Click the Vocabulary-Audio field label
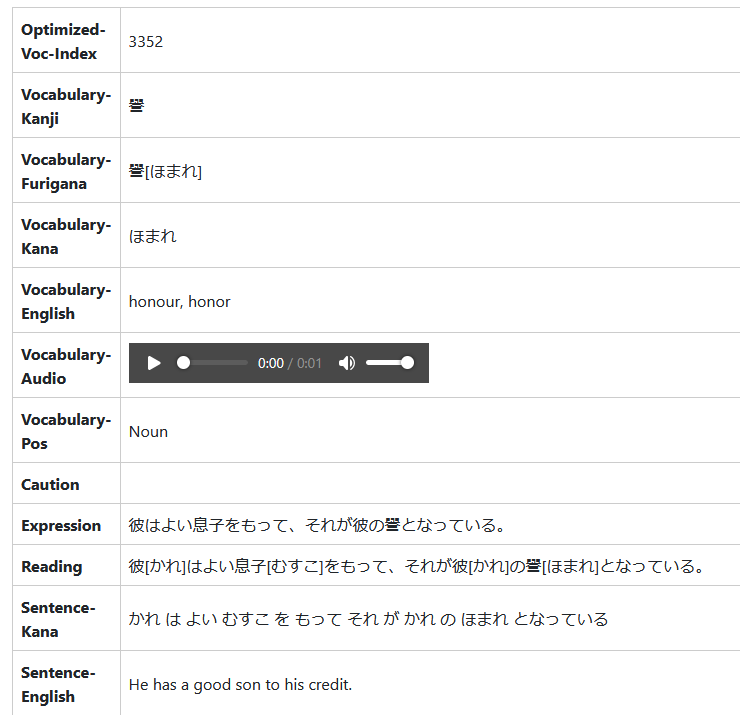Image resolution: width=740 pixels, height=715 pixels. [66, 366]
